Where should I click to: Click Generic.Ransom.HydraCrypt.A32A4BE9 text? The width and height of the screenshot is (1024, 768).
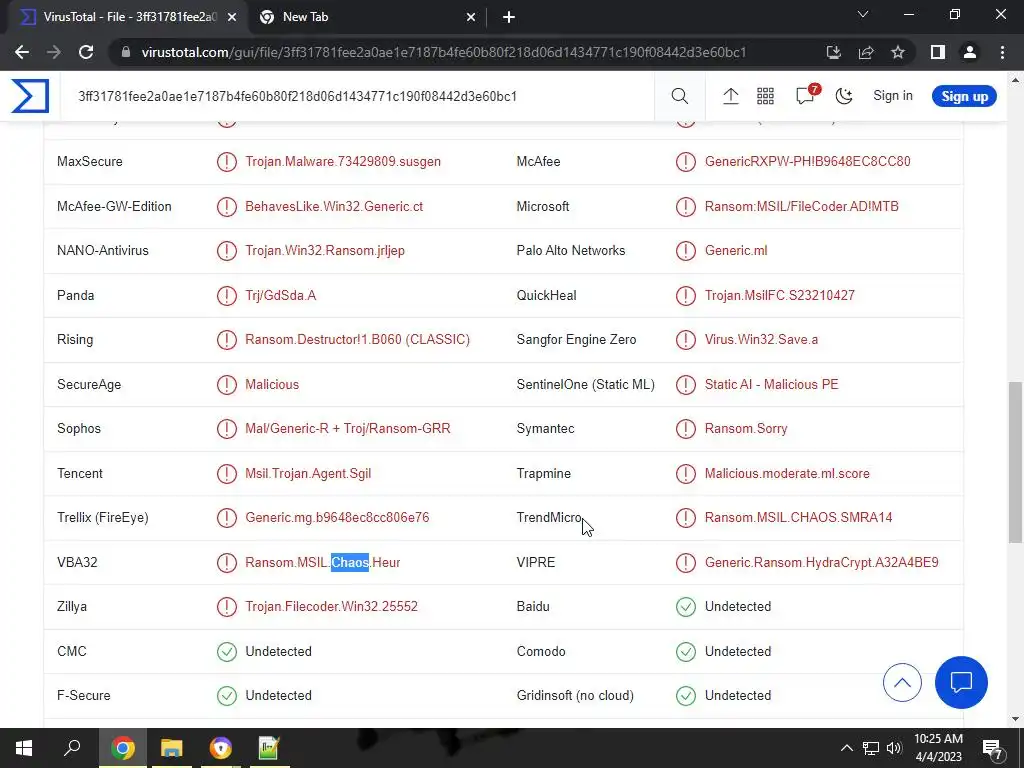point(822,562)
